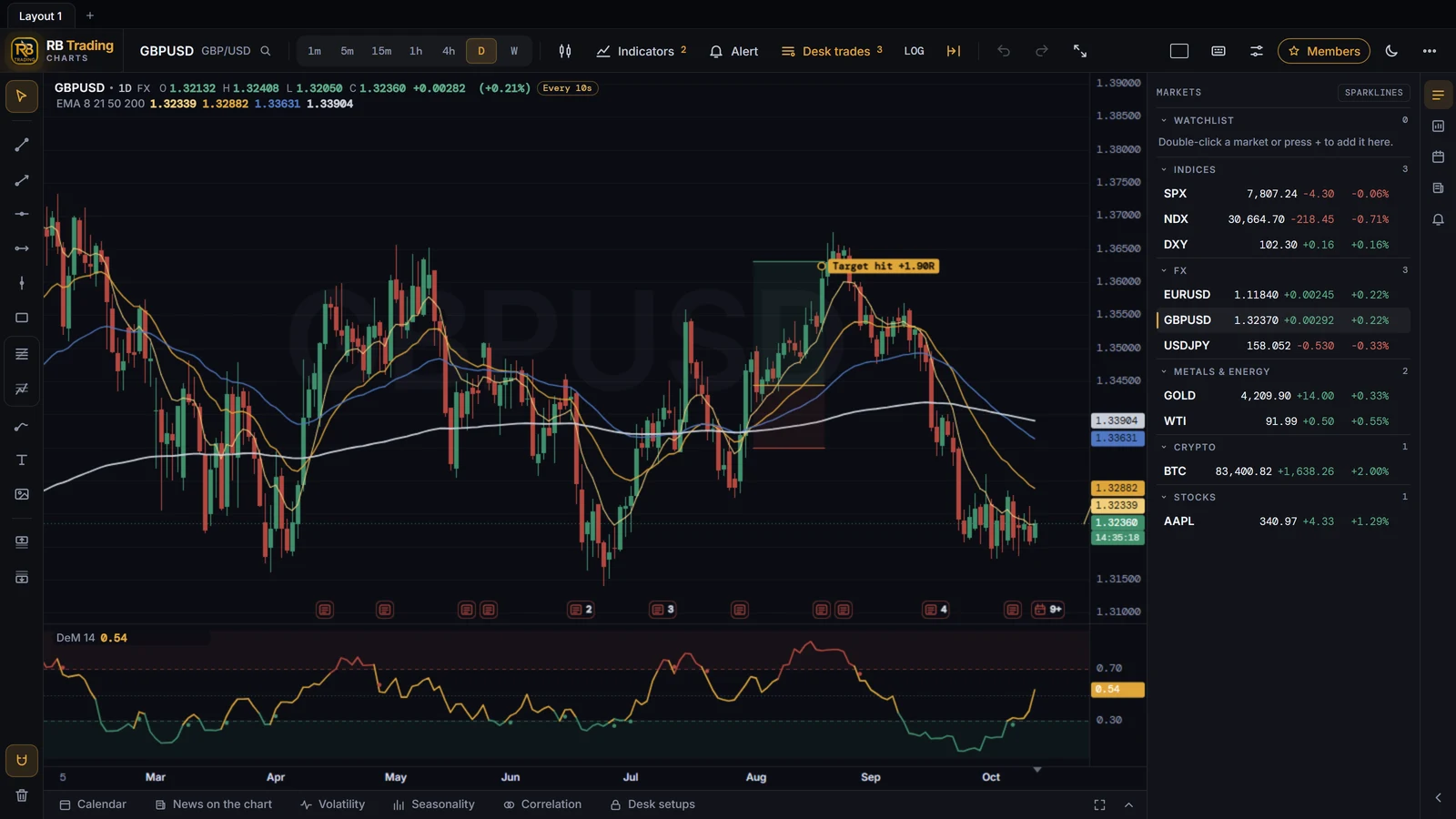Image resolution: width=1456 pixels, height=819 pixels.
Task: Switch to the W weekly timeframe
Action: pyautogui.click(x=514, y=51)
